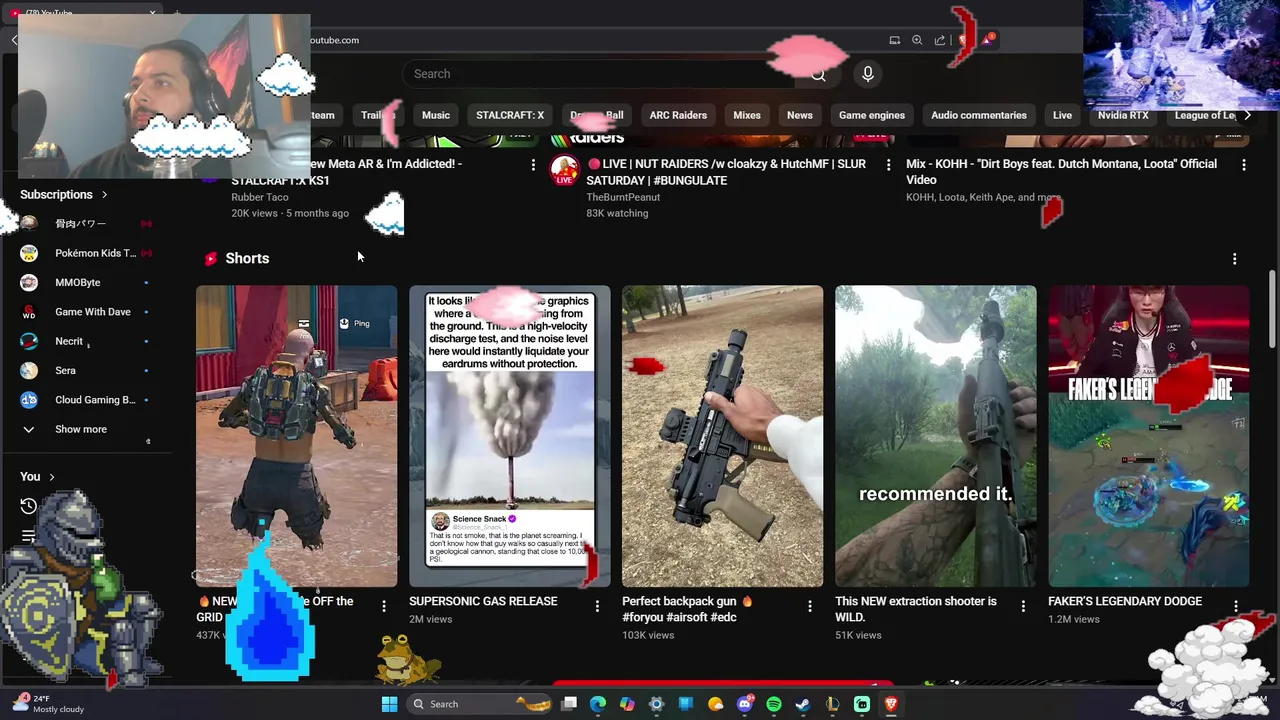Screen dimensions: 1280x720
Task: Open the Rubber Taco channel link
Action: pyautogui.click(x=260, y=197)
